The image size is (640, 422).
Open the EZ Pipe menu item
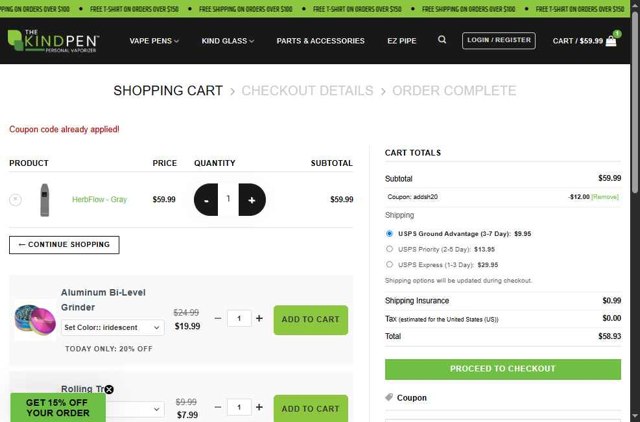tap(402, 41)
